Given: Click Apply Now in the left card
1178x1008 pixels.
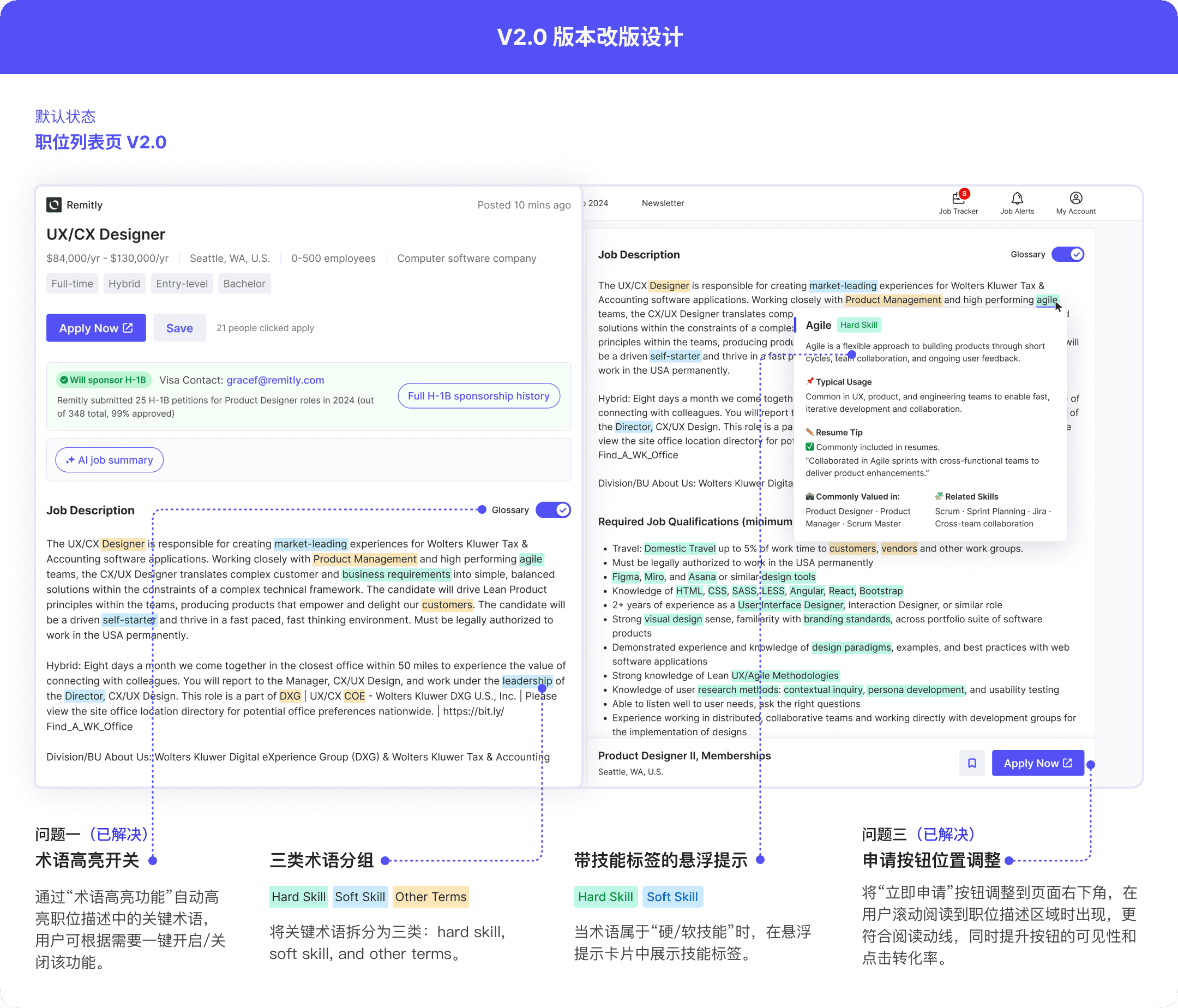Looking at the screenshot, I should point(95,328).
